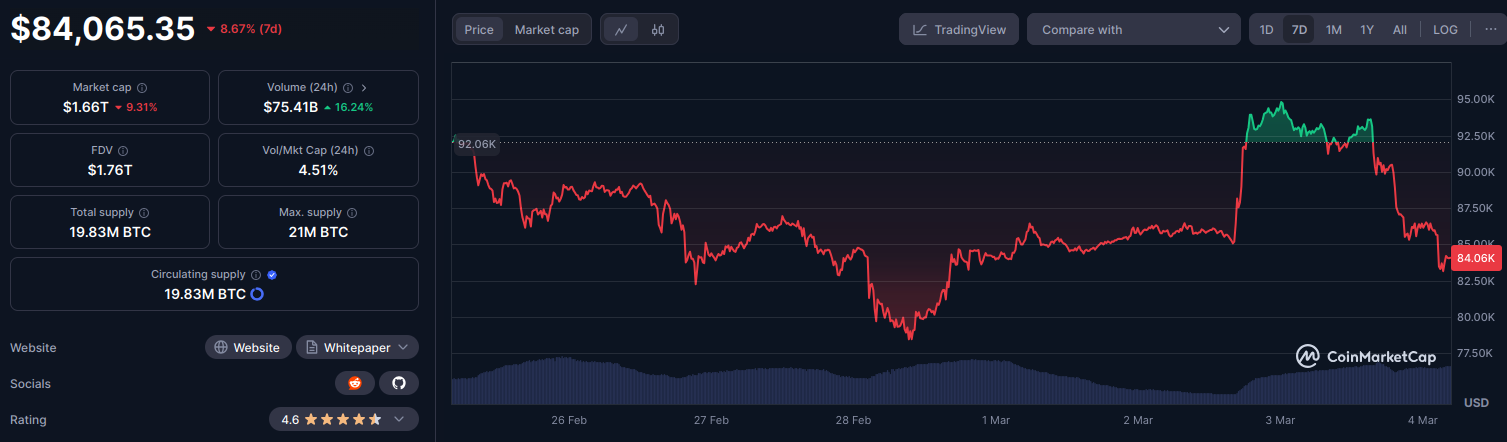Click the Total supply info icon
This screenshot has width=1507, height=442.
click(144, 213)
